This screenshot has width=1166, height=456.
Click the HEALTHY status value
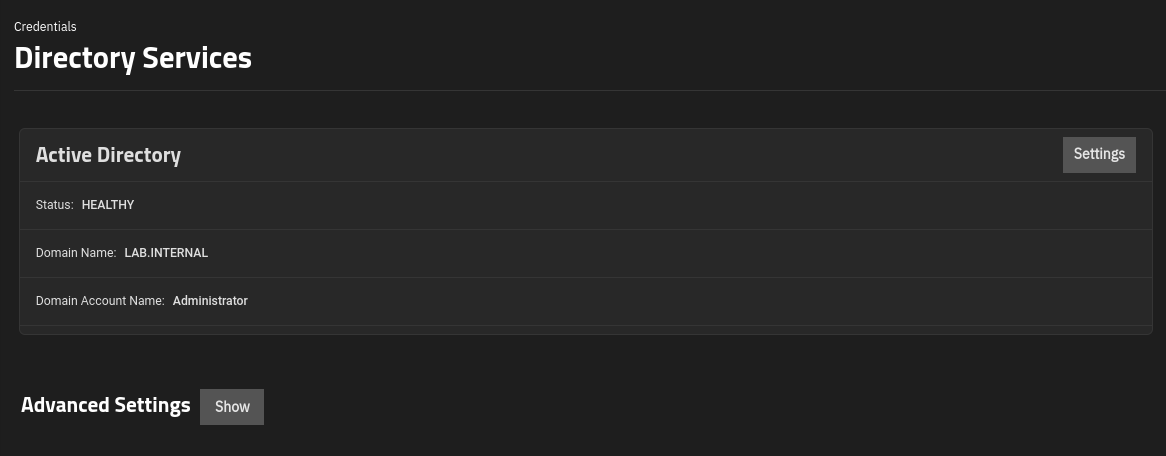(108, 205)
